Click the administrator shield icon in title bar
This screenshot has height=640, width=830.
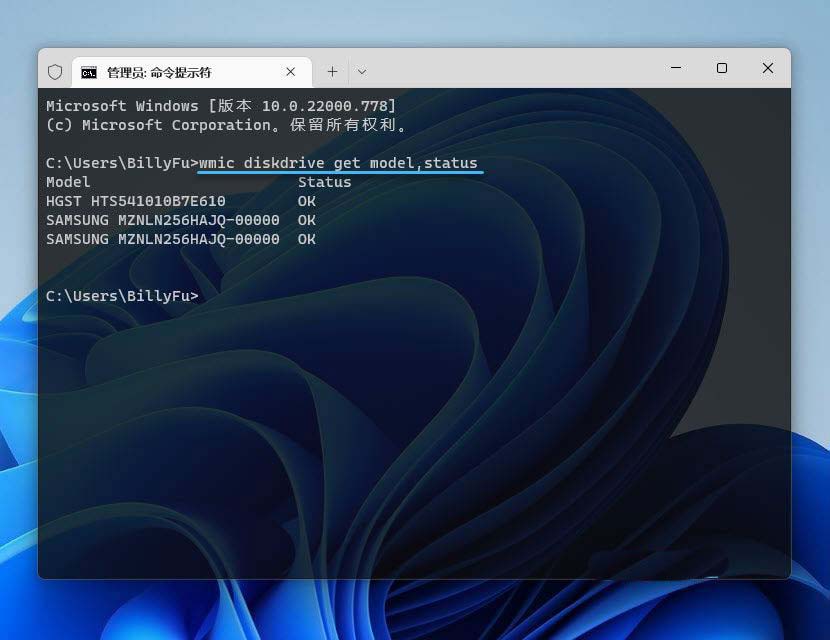55,72
